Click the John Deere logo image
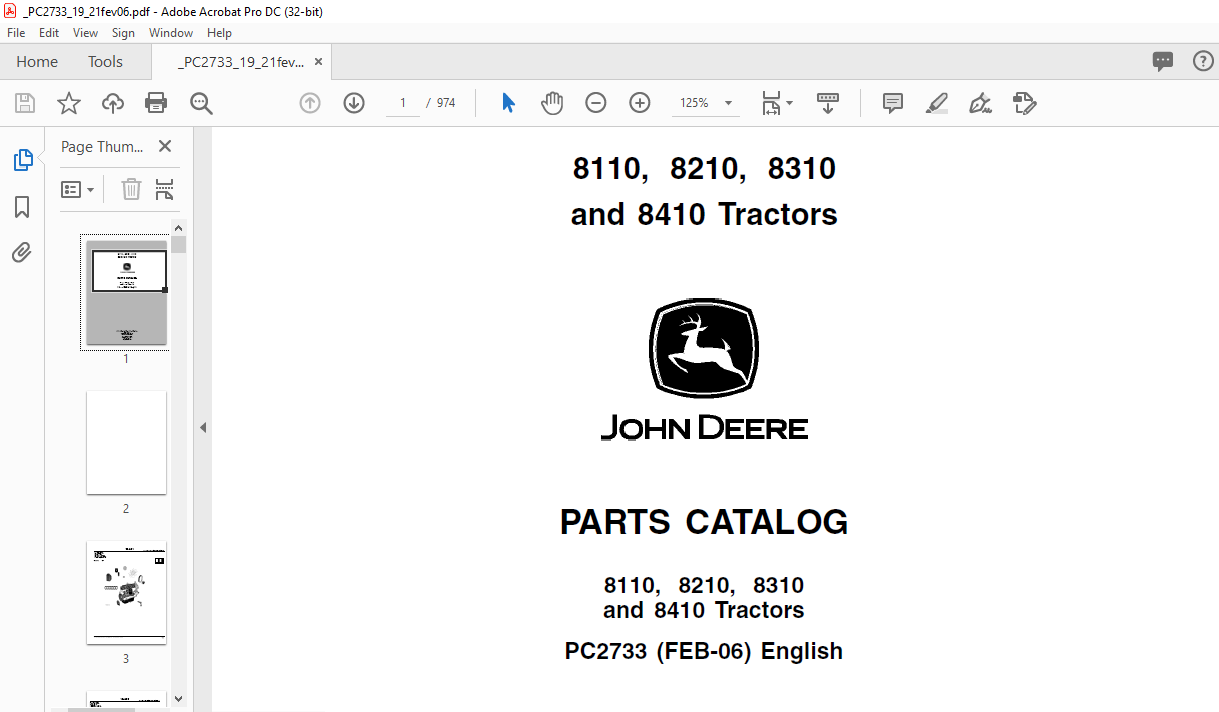1219x712 pixels. (x=704, y=369)
